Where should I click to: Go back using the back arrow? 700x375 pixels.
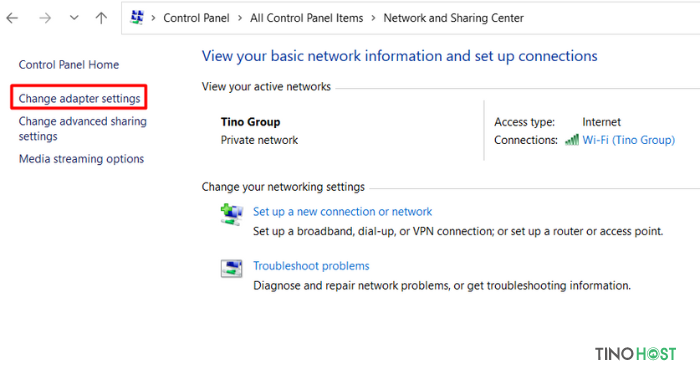(x=12, y=18)
